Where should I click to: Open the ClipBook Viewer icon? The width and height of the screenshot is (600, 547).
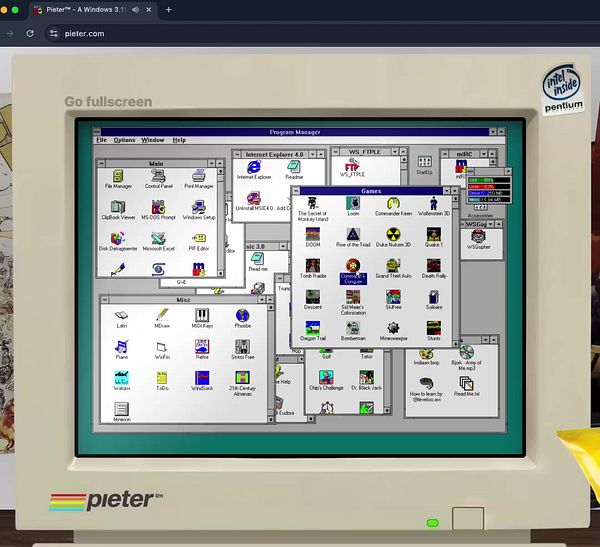pyautogui.click(x=118, y=210)
